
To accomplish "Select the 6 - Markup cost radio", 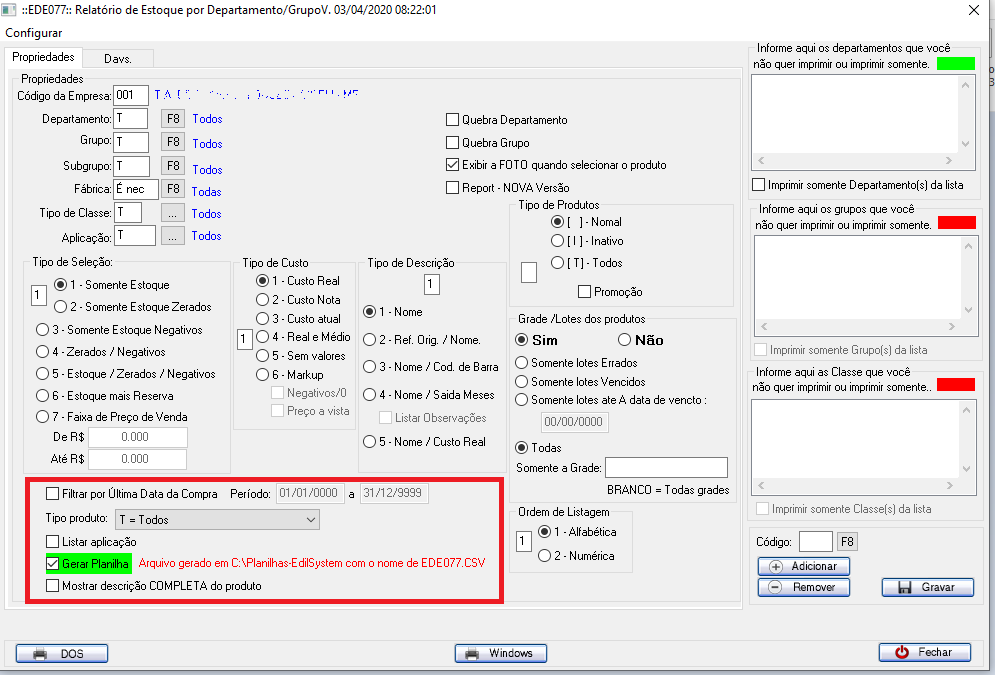I will [263, 374].
